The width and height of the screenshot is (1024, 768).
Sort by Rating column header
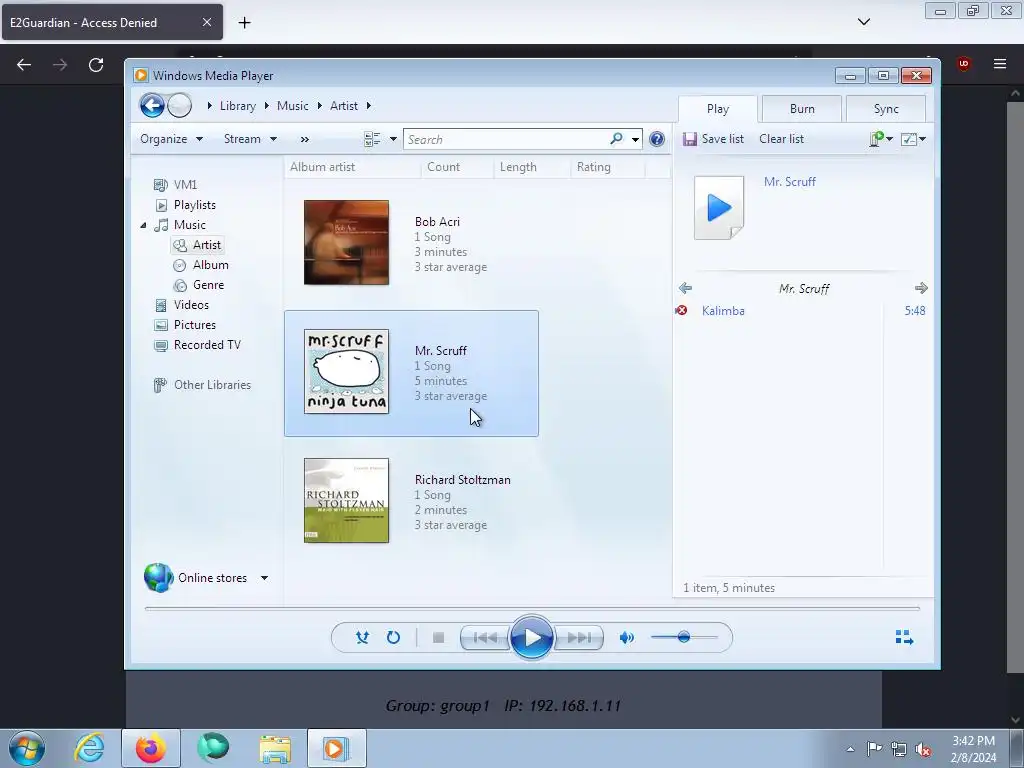tap(607, 167)
